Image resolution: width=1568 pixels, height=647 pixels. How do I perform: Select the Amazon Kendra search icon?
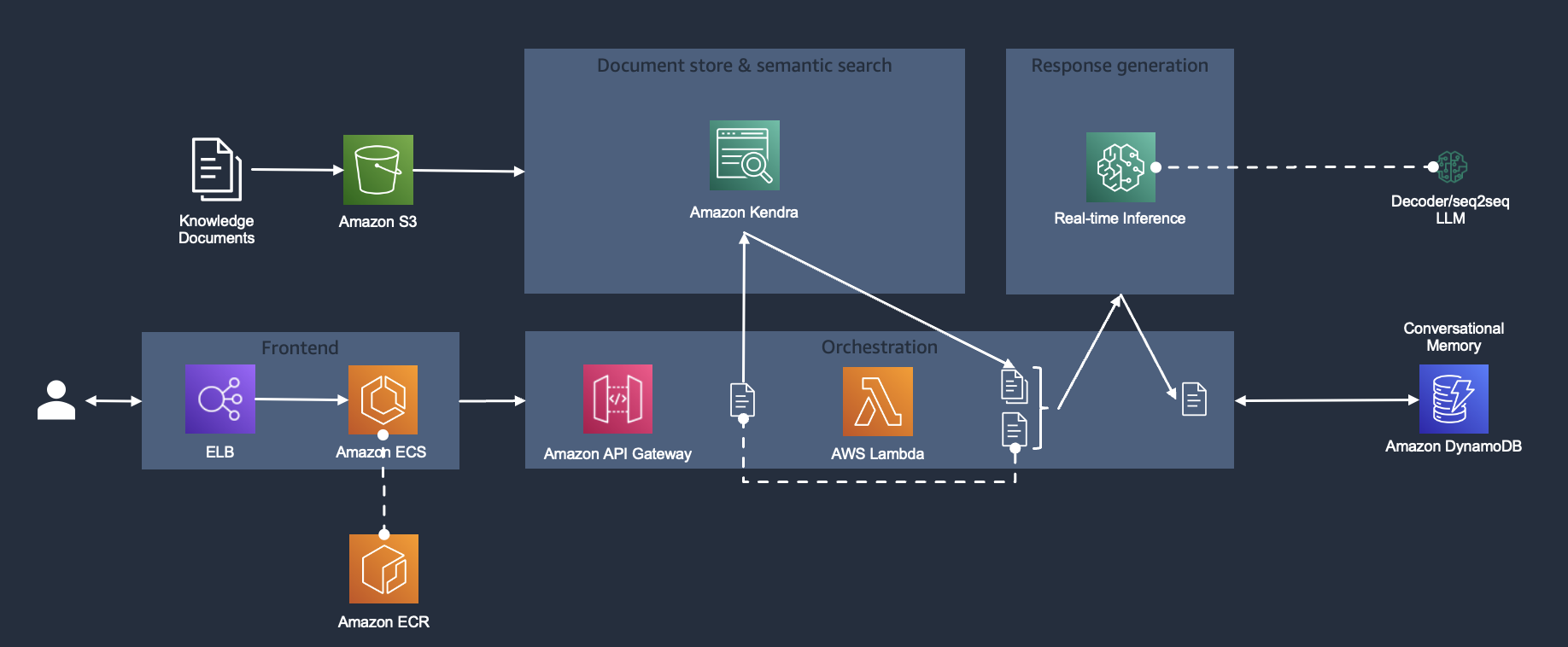click(x=745, y=155)
